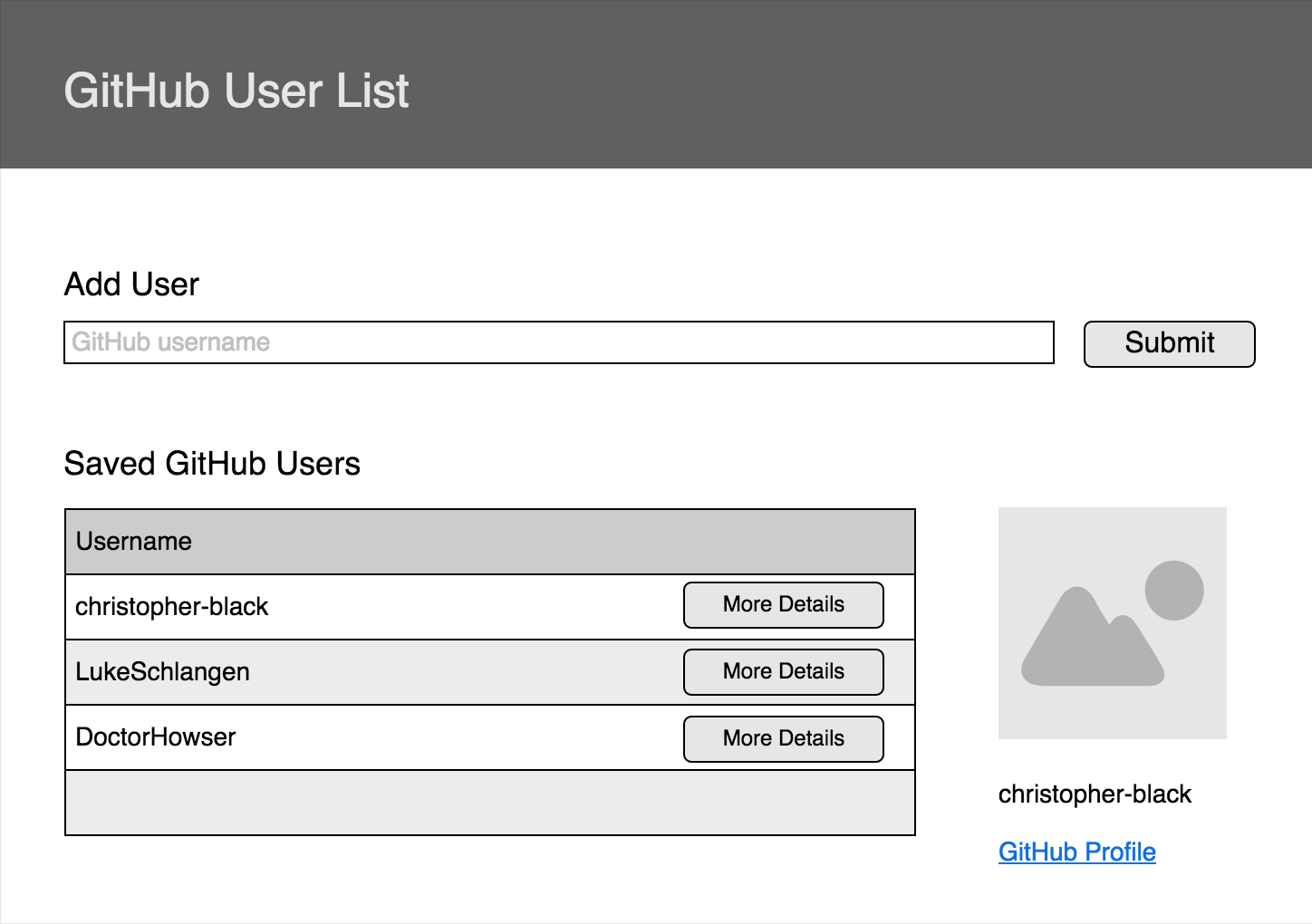Click the GitHub username input field
1312x924 pixels.
pyautogui.click(x=558, y=342)
